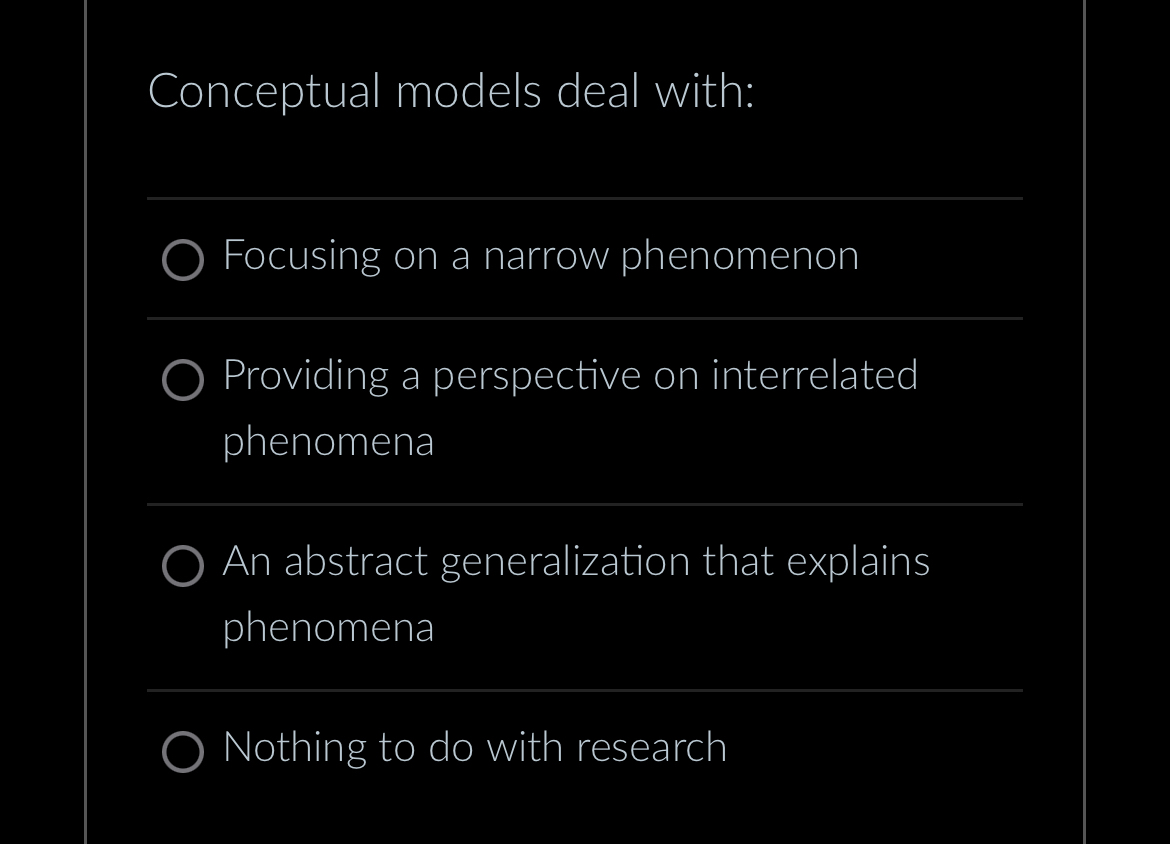Choose 'An abstract generalization that explains phenomena'

point(183,567)
